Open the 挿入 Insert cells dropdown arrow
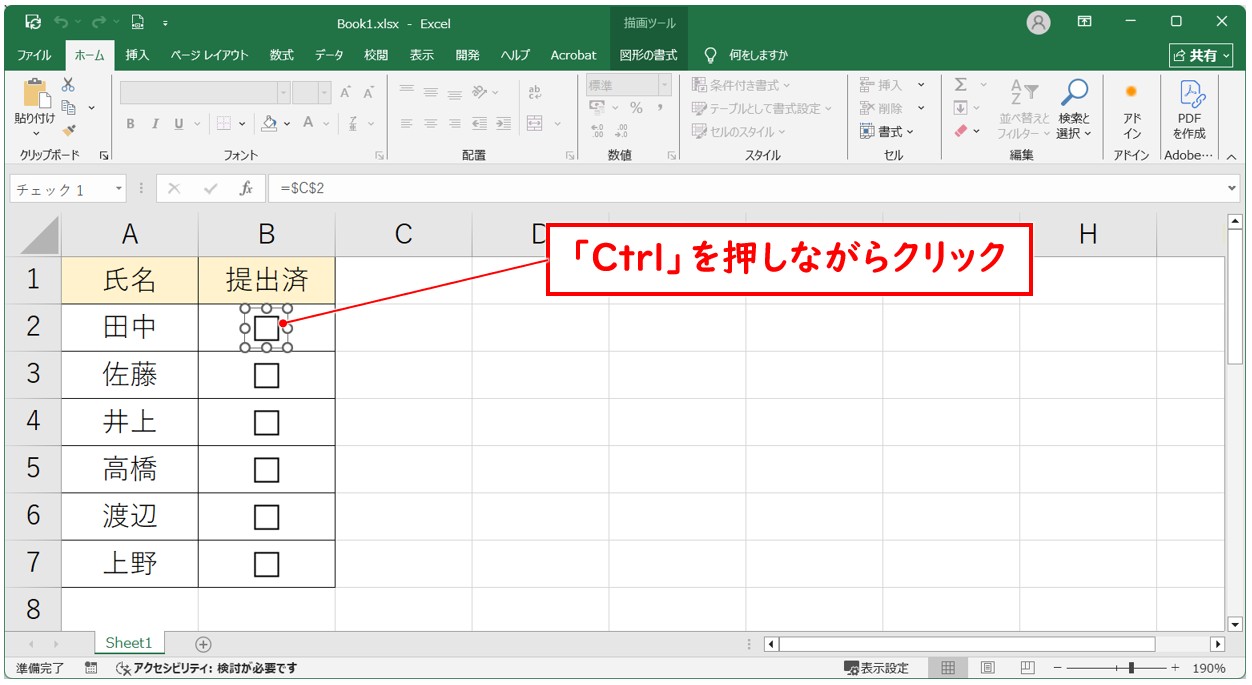 click(x=921, y=85)
